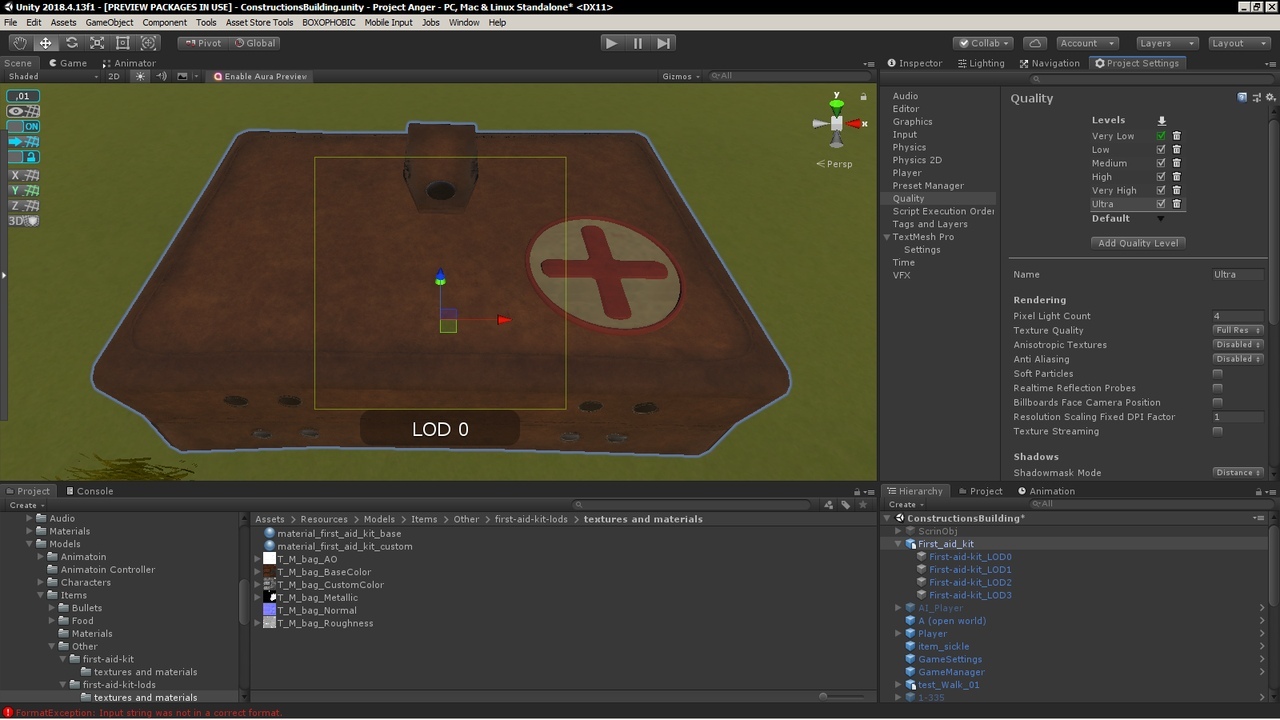Enable Soft Particles checkbox
Screen dimensions: 1280x720
click(x=1217, y=374)
